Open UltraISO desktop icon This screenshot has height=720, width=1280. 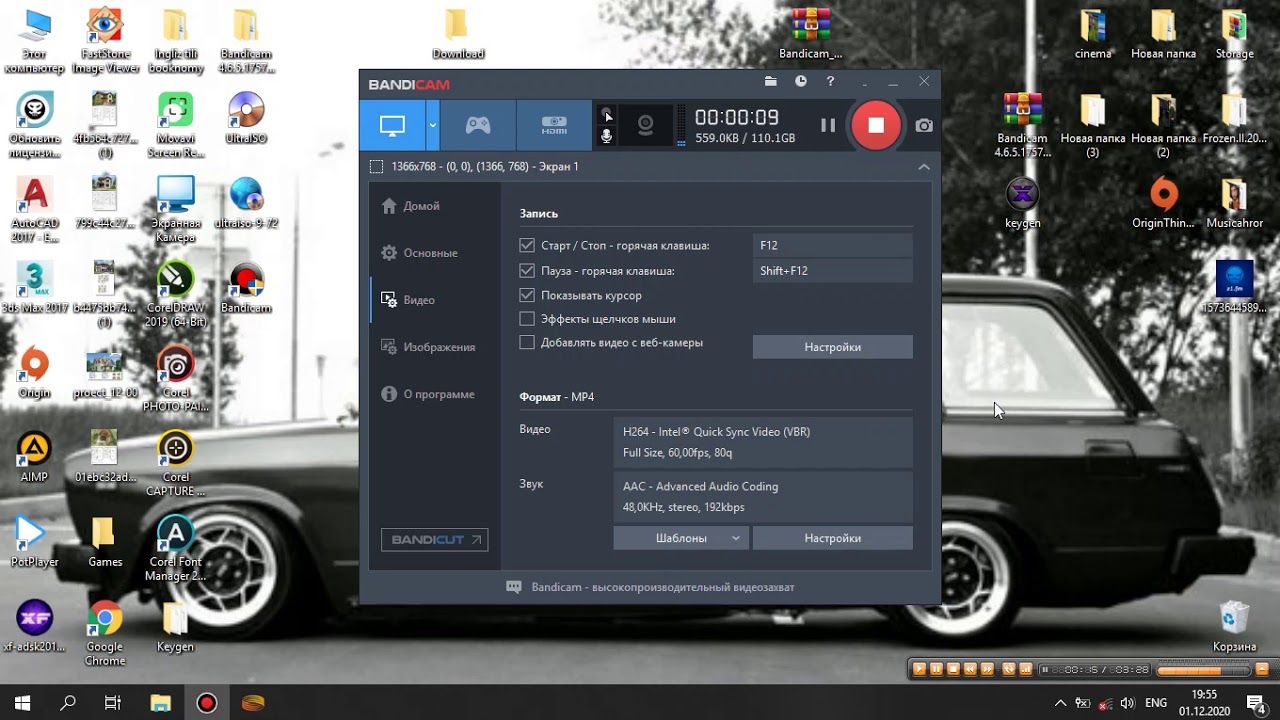pos(246,118)
